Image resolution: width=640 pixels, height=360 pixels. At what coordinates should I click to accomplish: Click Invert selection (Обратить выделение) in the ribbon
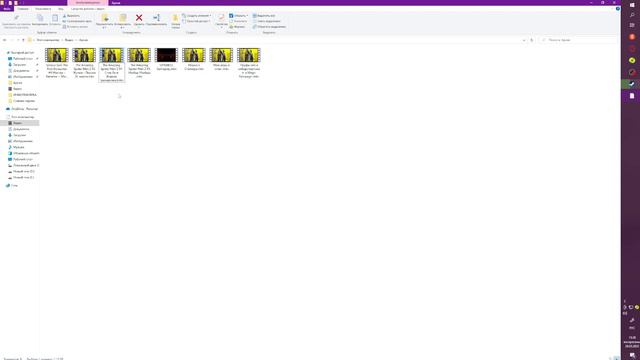pos(269,27)
